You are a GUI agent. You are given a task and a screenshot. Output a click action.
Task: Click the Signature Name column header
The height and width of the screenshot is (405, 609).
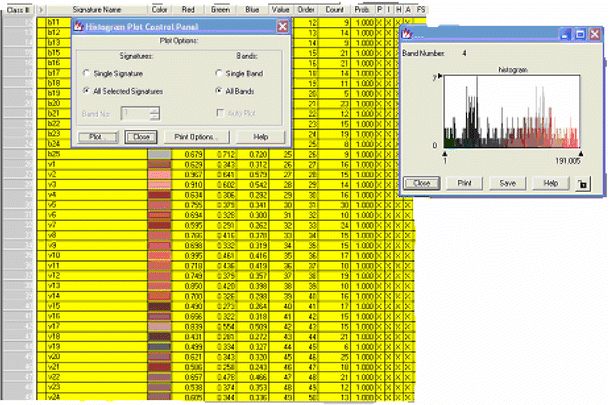tap(96, 9)
